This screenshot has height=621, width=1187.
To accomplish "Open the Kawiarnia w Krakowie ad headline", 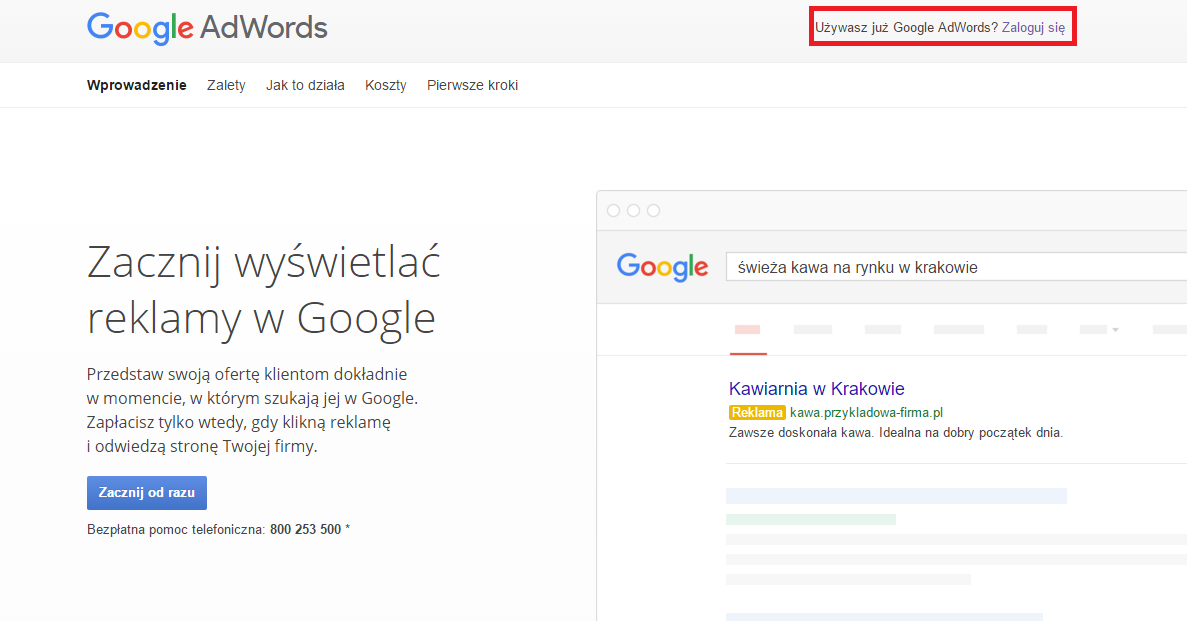I will [816, 389].
